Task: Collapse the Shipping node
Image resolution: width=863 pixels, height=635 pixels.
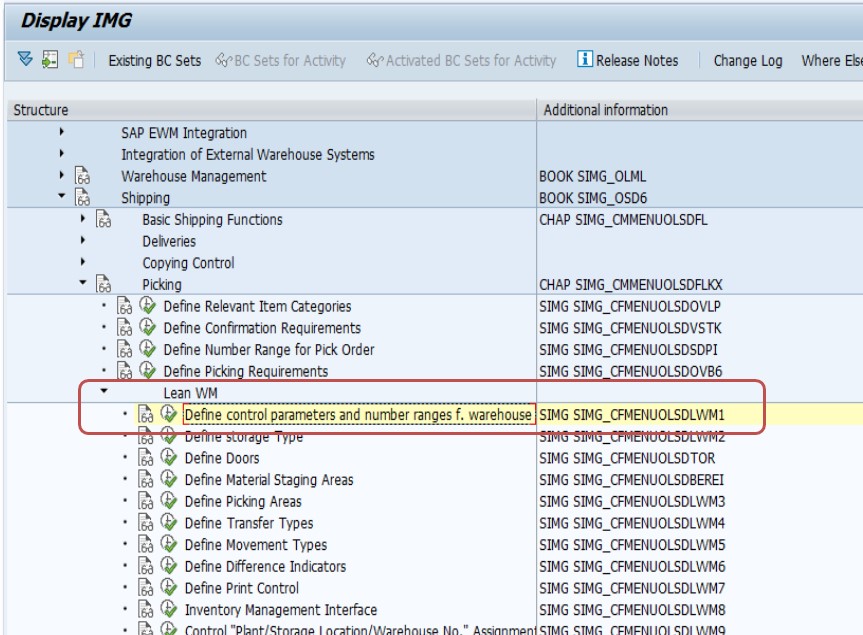Action: click(x=62, y=195)
